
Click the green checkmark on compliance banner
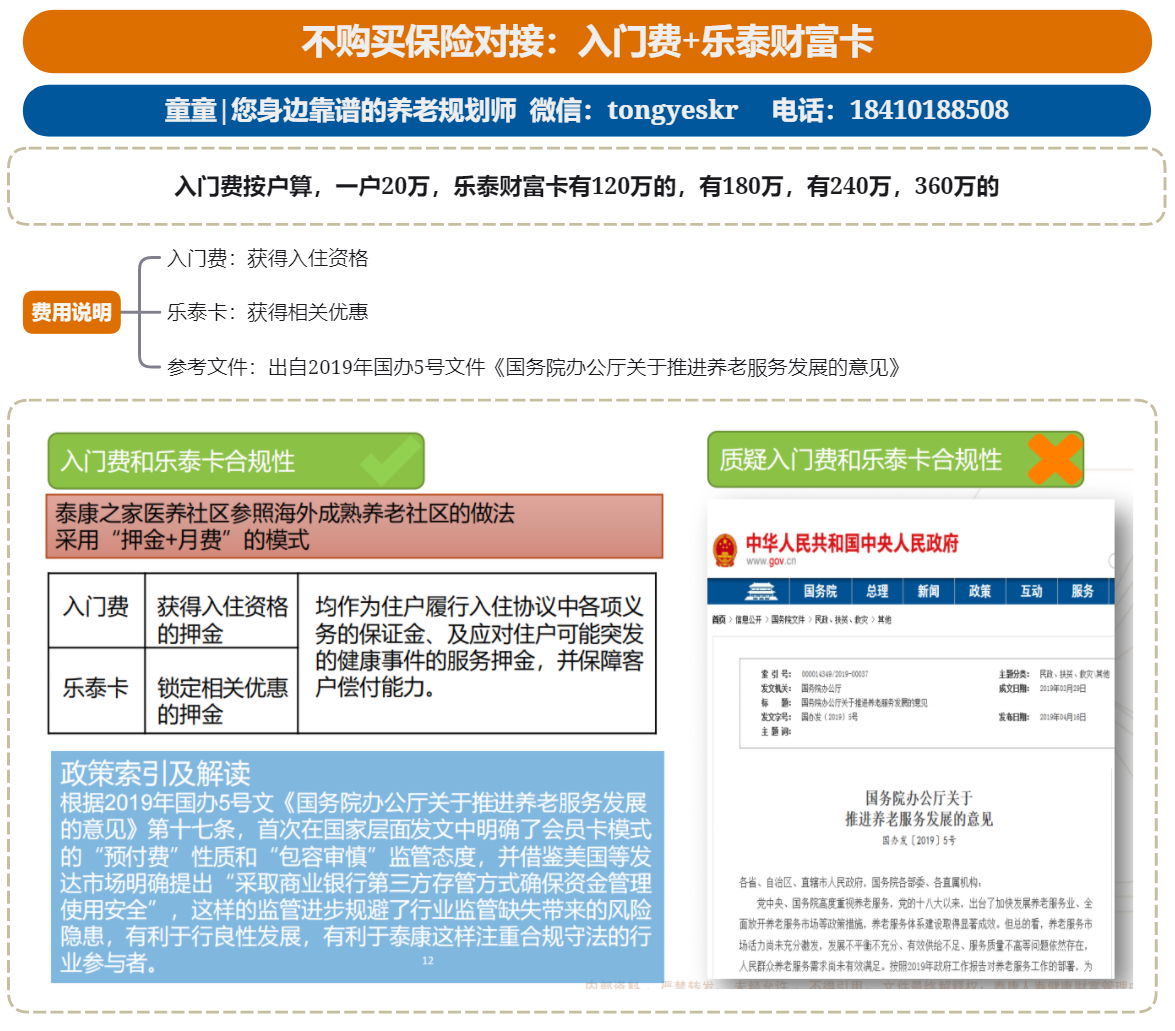[390, 461]
